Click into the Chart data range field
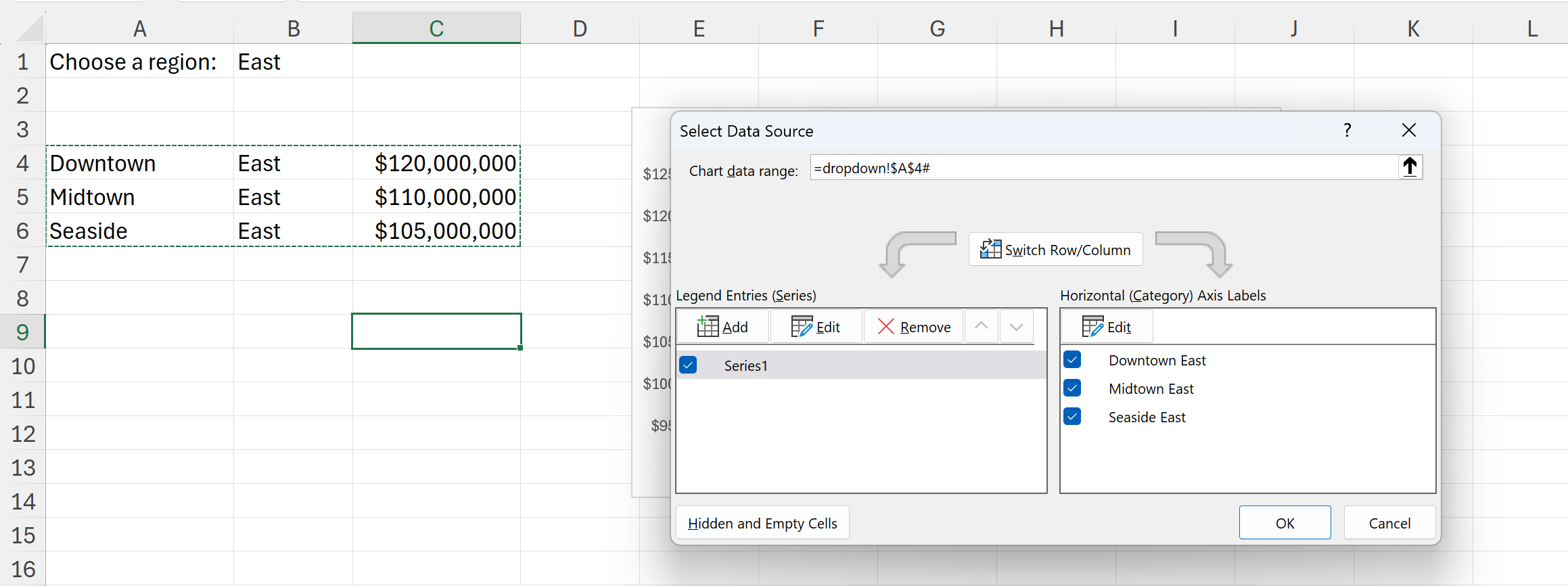 click(1103, 168)
